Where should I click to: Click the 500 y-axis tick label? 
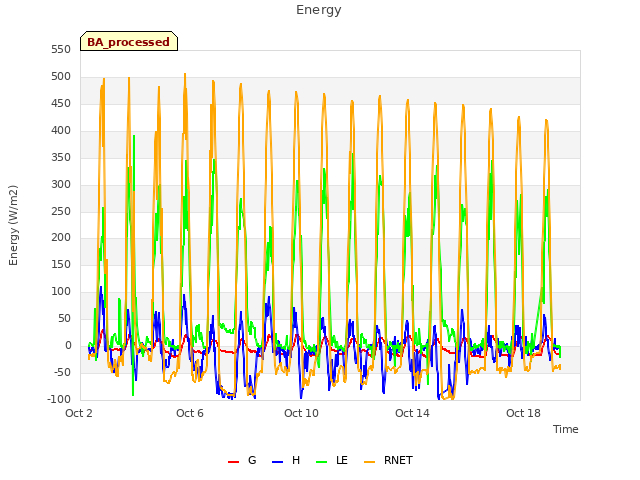[61, 77]
